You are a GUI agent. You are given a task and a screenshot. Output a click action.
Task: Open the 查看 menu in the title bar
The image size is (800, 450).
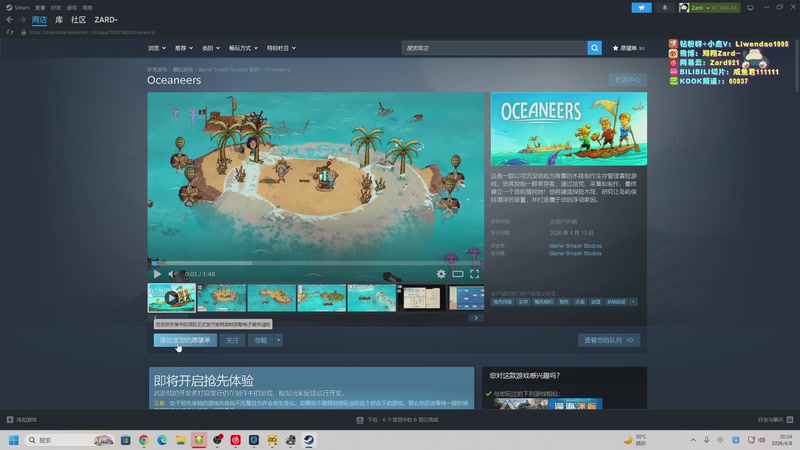[40, 8]
